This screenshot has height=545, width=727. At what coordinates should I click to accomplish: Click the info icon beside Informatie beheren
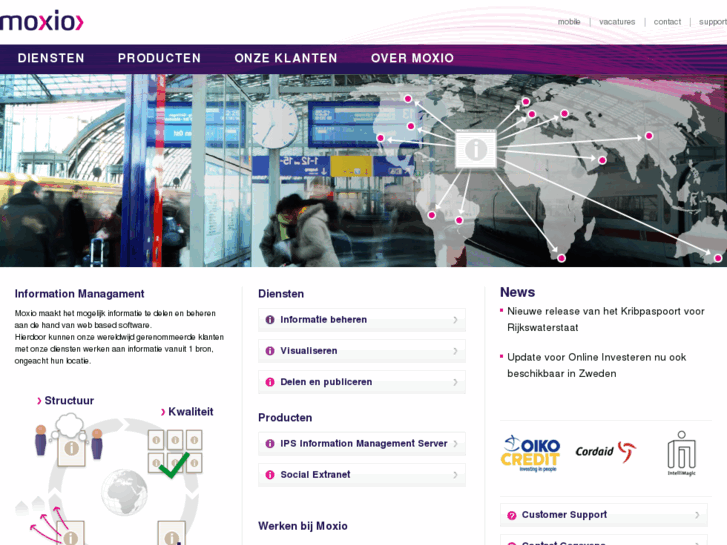(x=270, y=320)
